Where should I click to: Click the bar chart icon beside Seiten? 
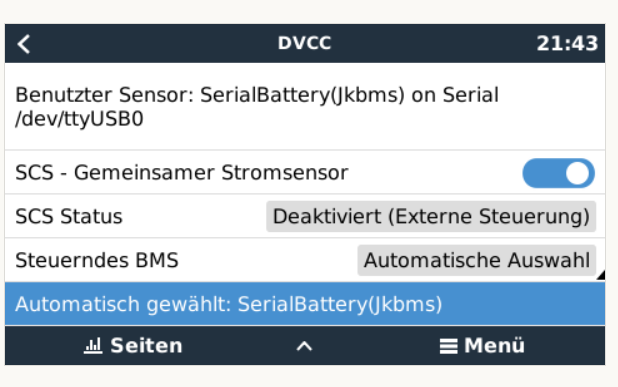click(93, 346)
